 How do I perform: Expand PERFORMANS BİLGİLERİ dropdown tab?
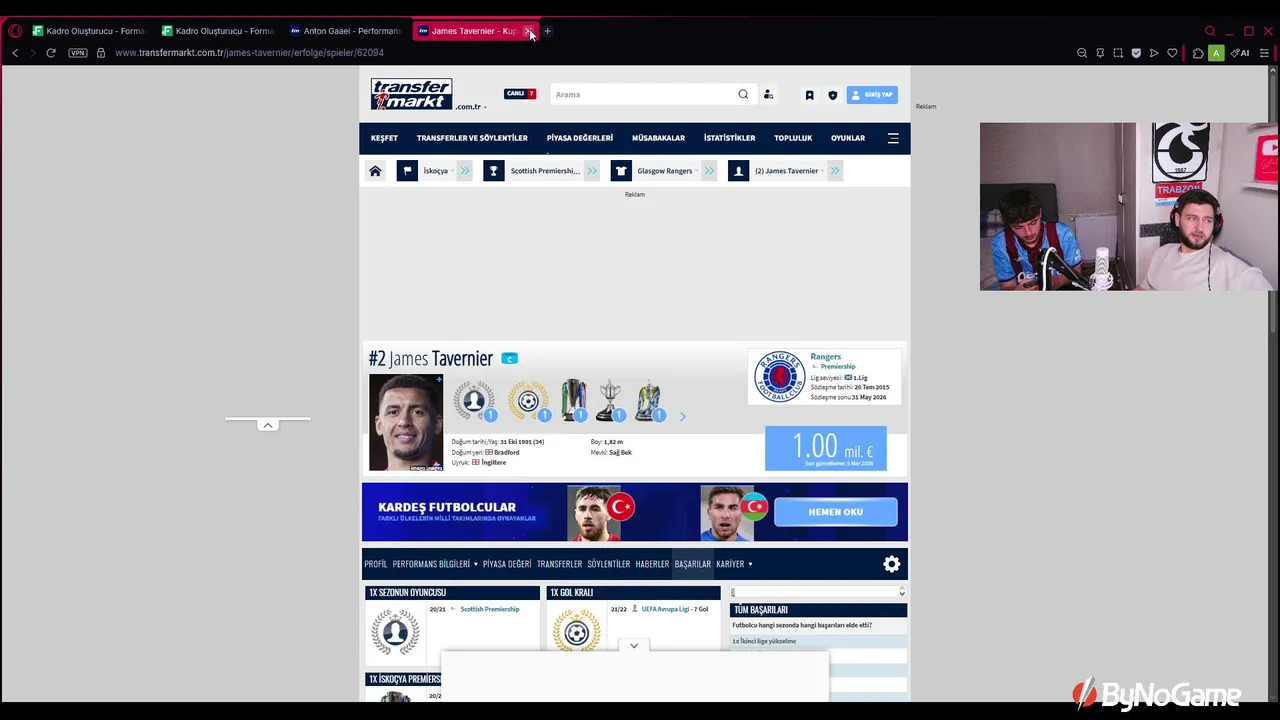tap(435, 564)
